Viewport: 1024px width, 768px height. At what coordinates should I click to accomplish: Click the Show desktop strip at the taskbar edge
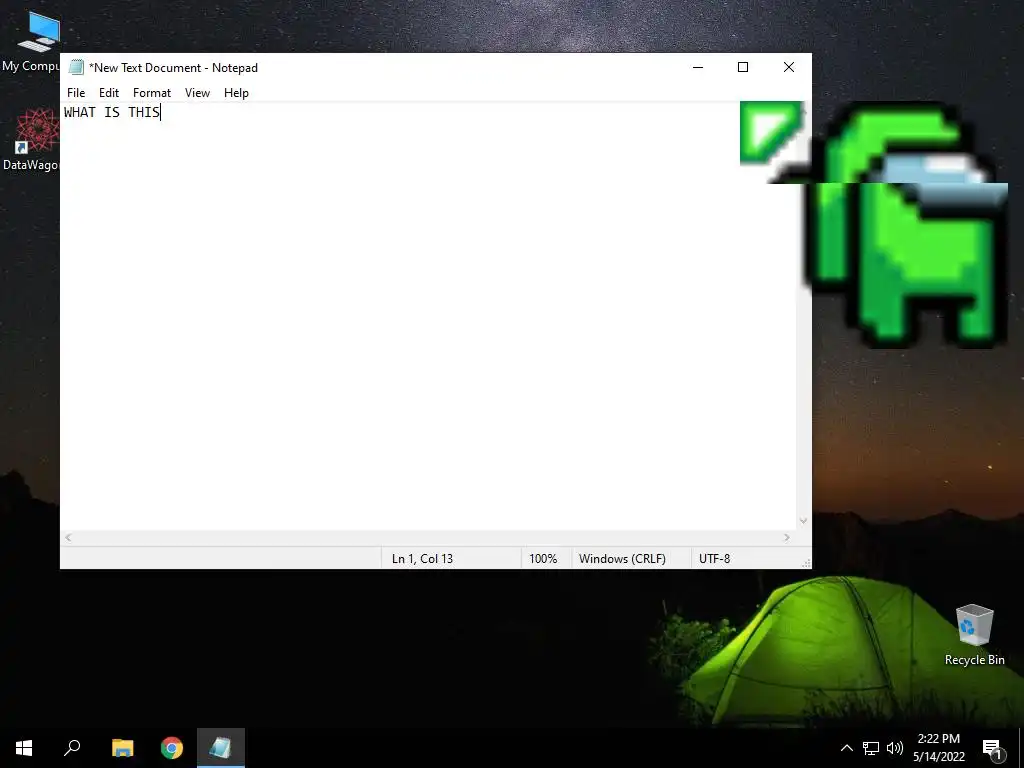(x=1021, y=748)
